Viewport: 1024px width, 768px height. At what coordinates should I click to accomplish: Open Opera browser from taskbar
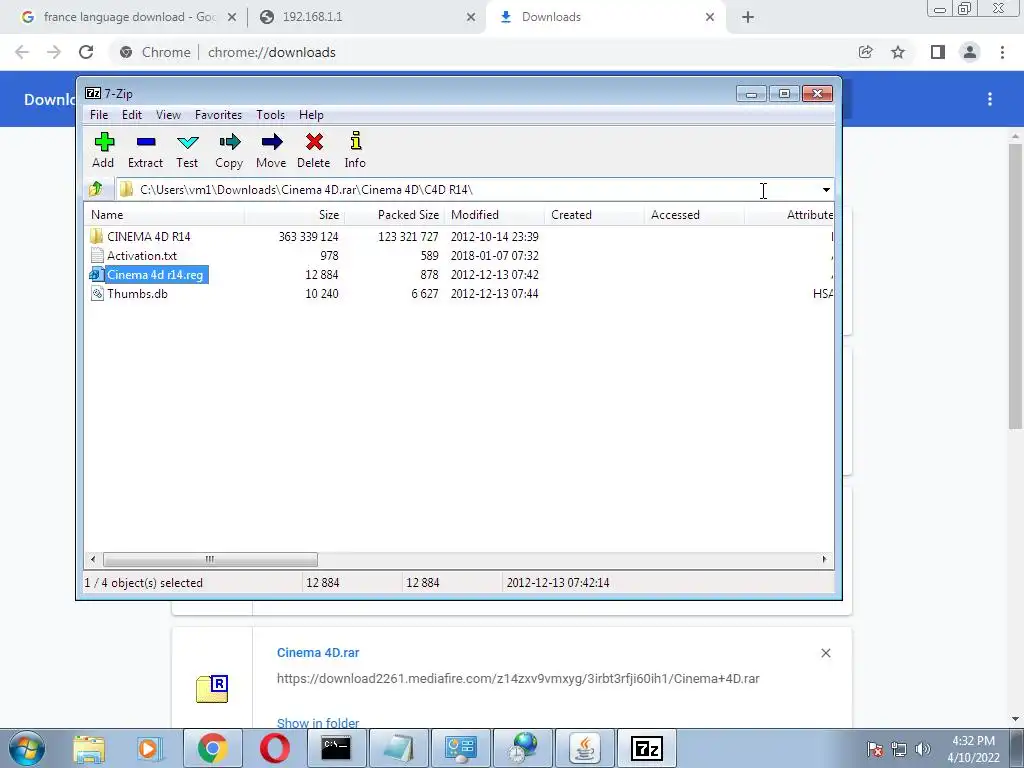pyautogui.click(x=275, y=748)
